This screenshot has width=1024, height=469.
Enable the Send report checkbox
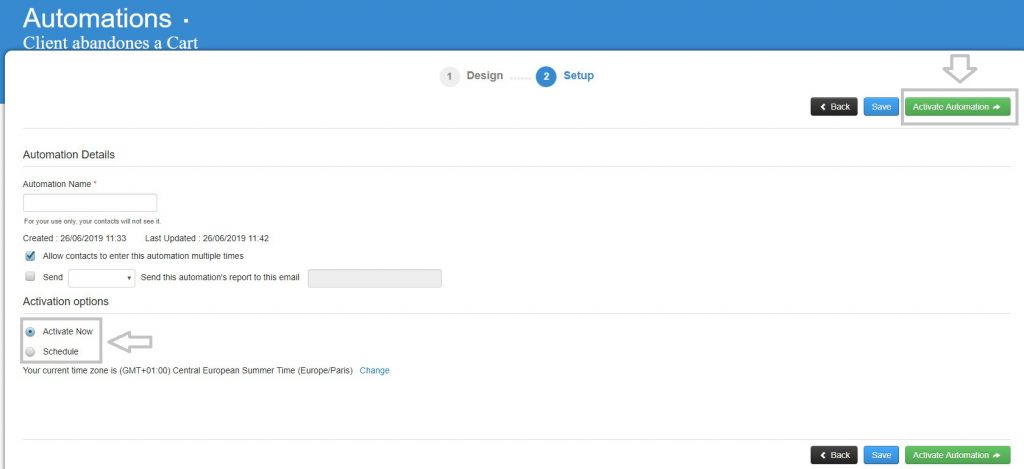click(x=30, y=276)
